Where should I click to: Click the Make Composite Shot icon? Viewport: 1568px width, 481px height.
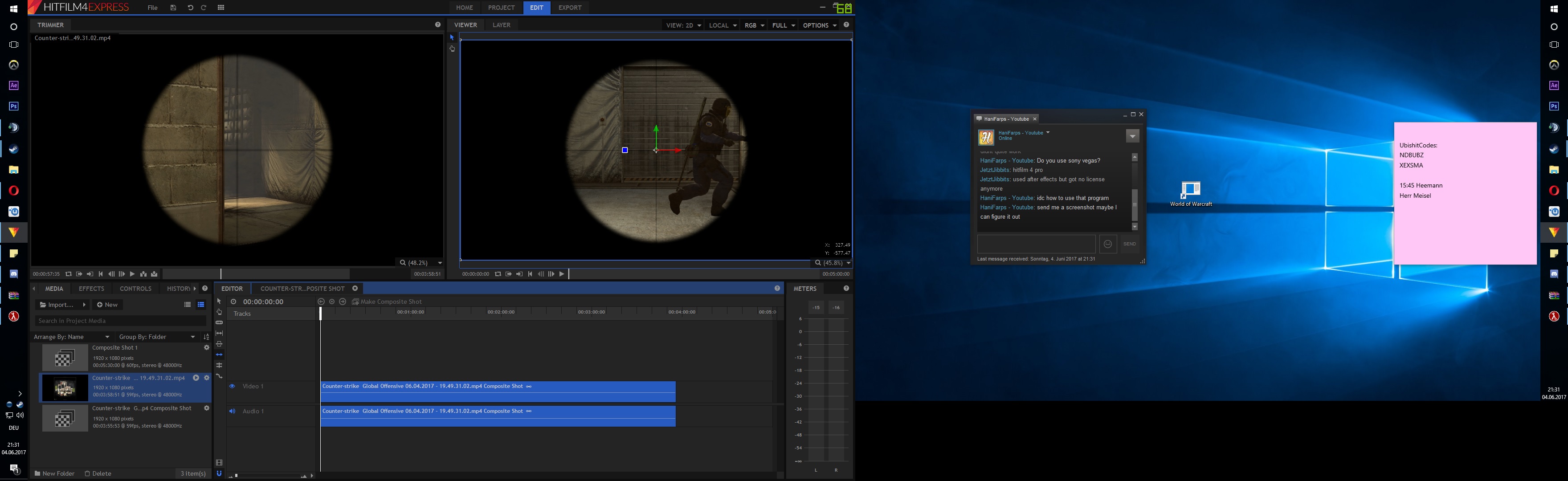(x=355, y=302)
